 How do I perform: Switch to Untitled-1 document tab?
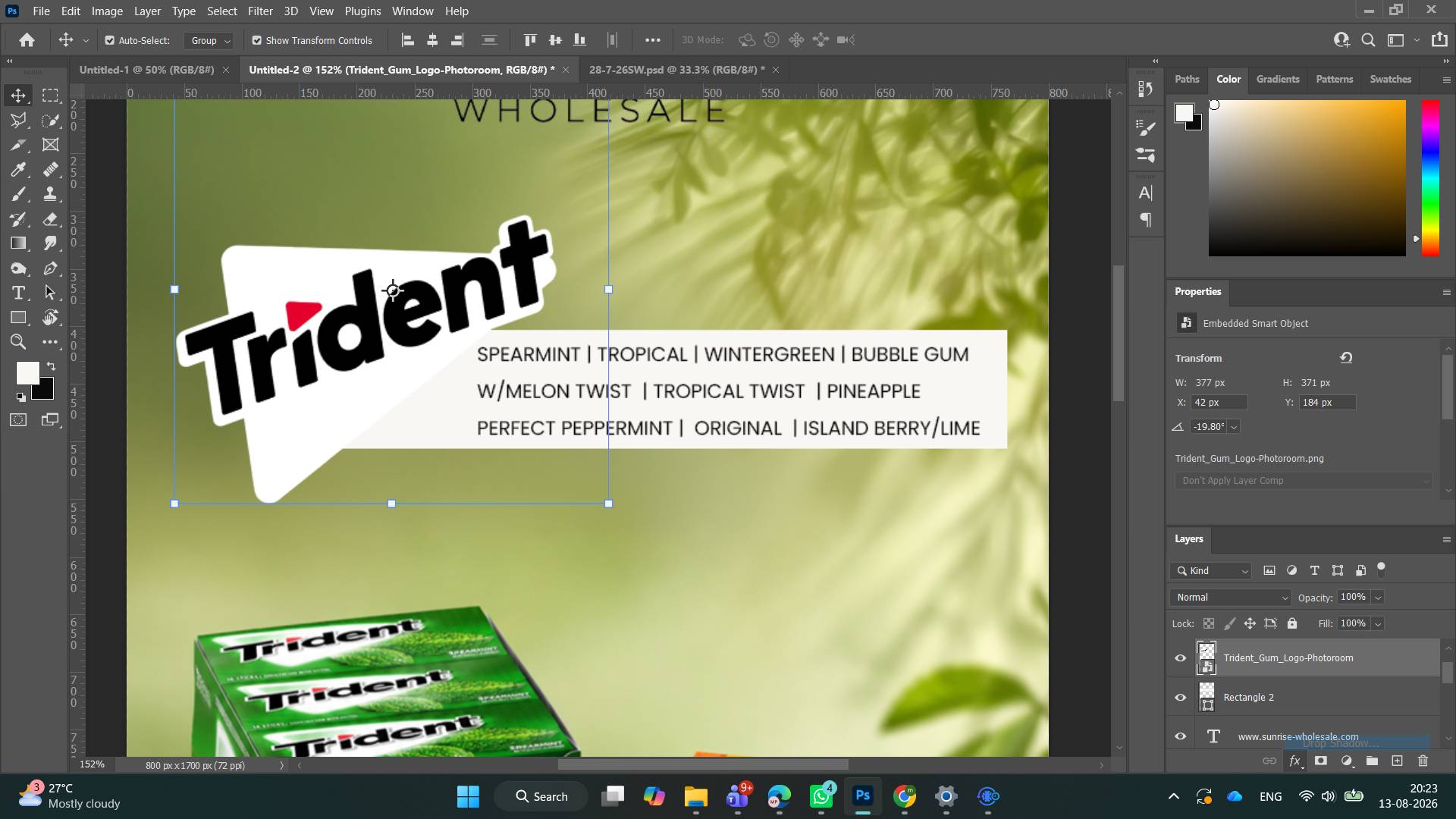click(146, 70)
